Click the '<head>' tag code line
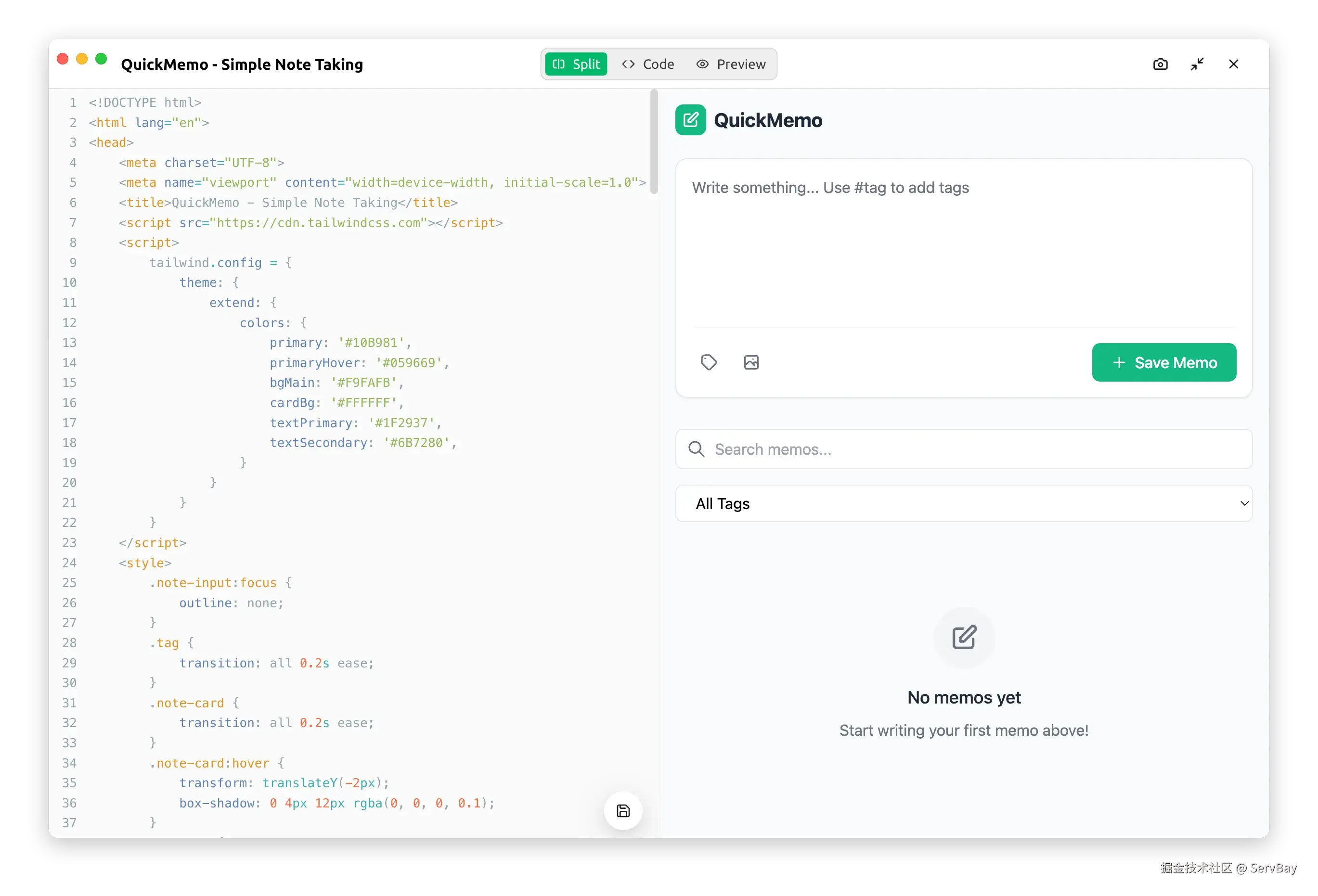Image resolution: width=1318 pixels, height=896 pixels. click(x=111, y=142)
